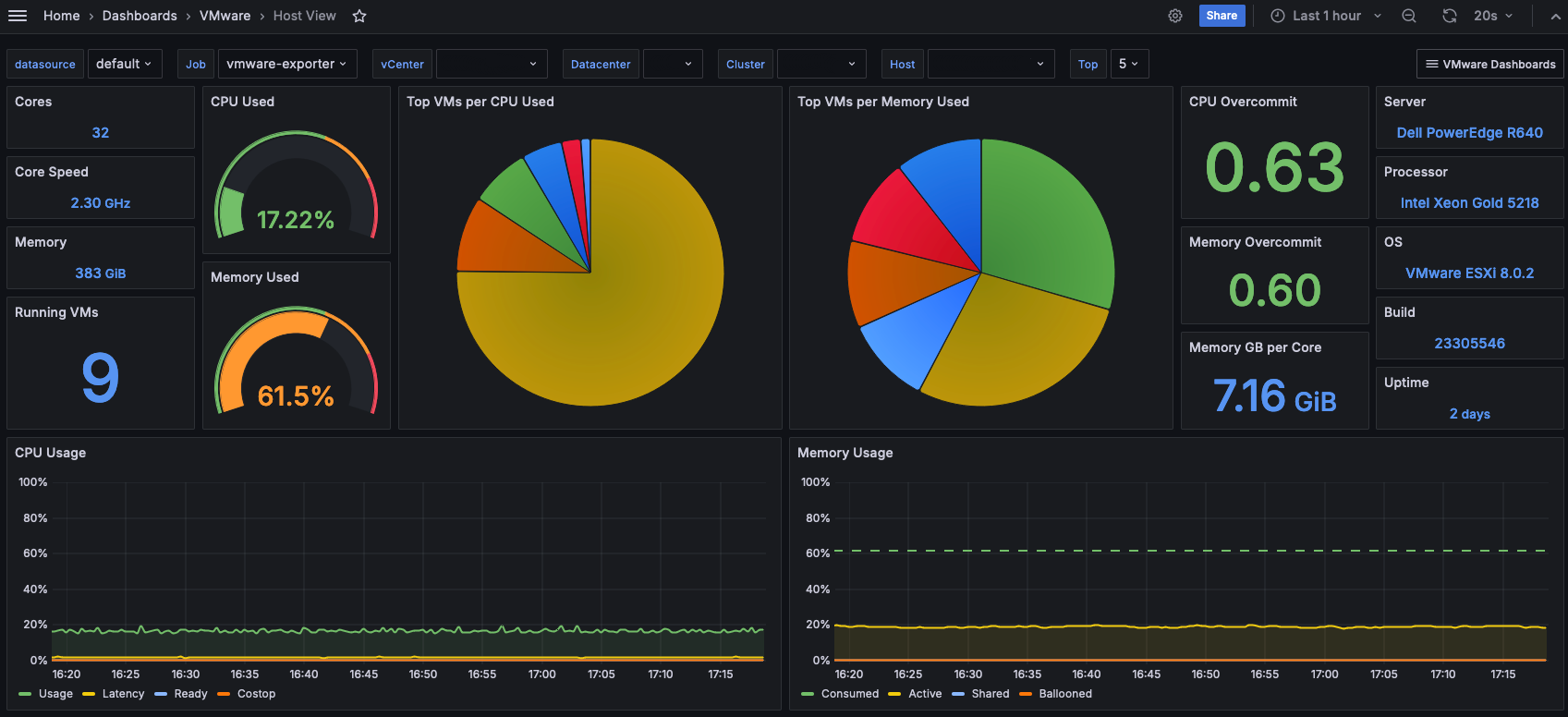Screen dimensions: 1568x717
Task: Refresh the dashboard now
Action: 1450,16
